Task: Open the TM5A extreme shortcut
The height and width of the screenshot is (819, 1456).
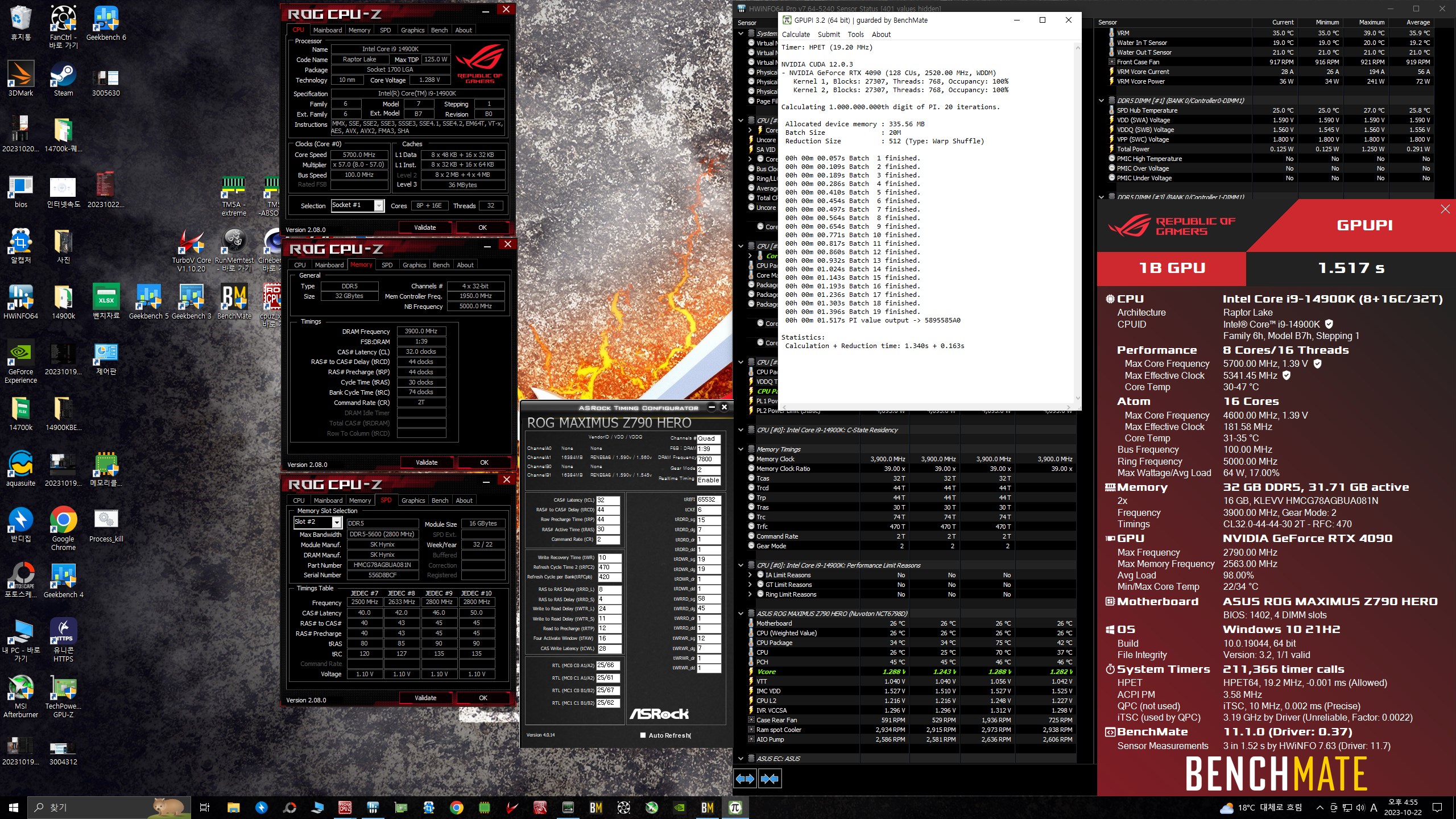Action: (x=234, y=196)
